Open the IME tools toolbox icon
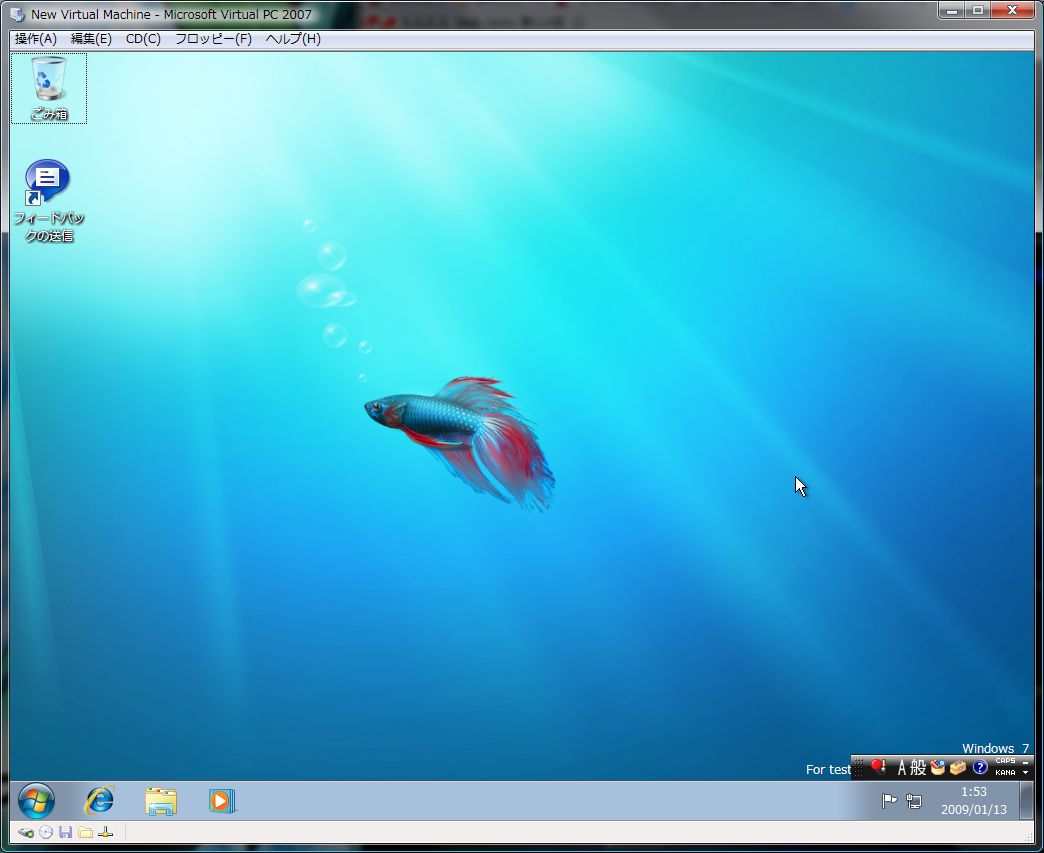Viewport: 1044px width, 853px height. pos(957,768)
